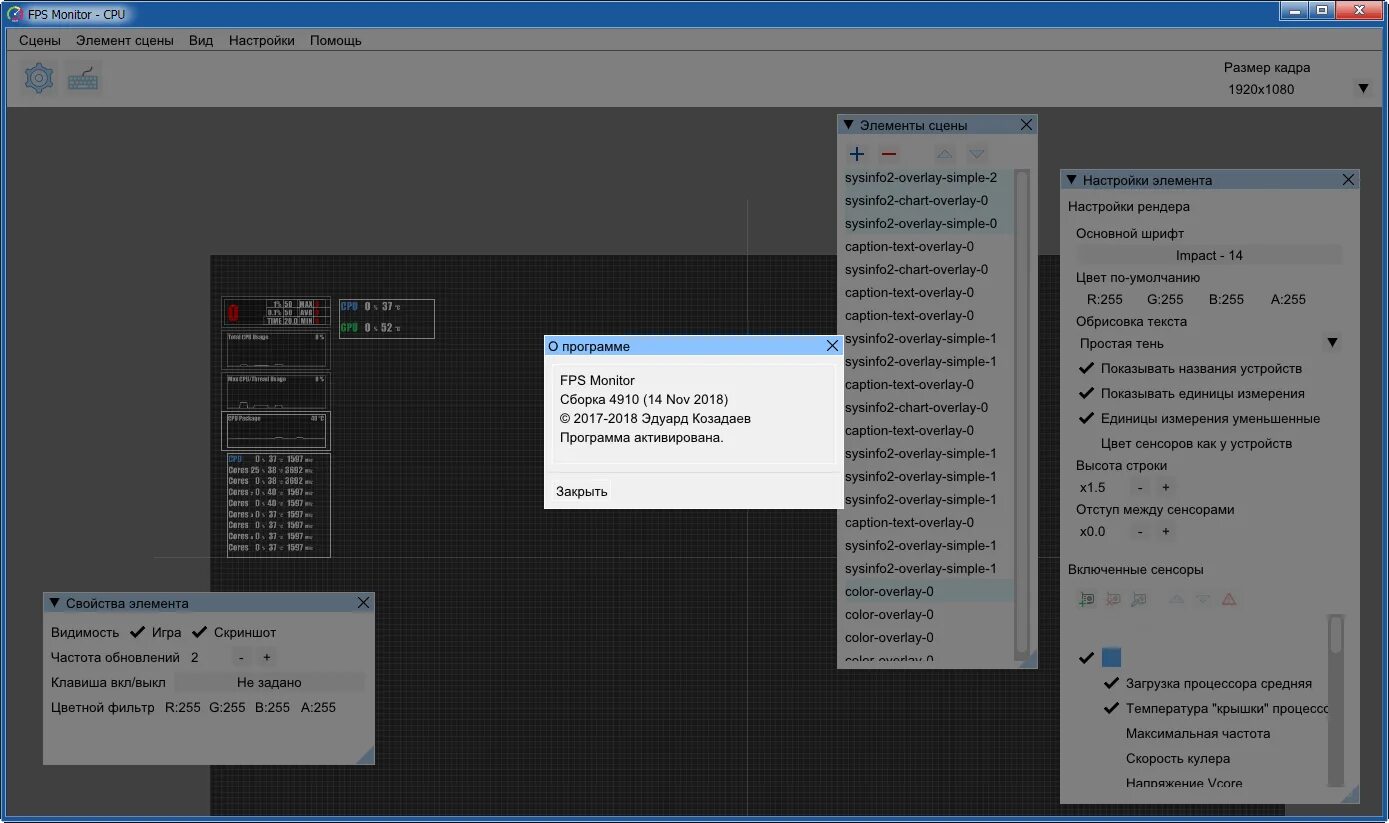
Task: Click the third sensor icon with magnifier
Action: click(x=1138, y=600)
